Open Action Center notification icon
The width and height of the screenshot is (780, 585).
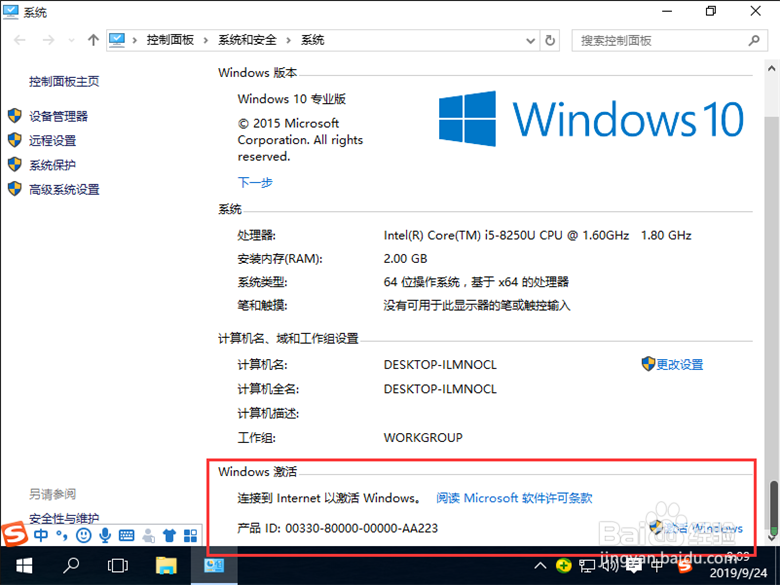(x=634, y=566)
